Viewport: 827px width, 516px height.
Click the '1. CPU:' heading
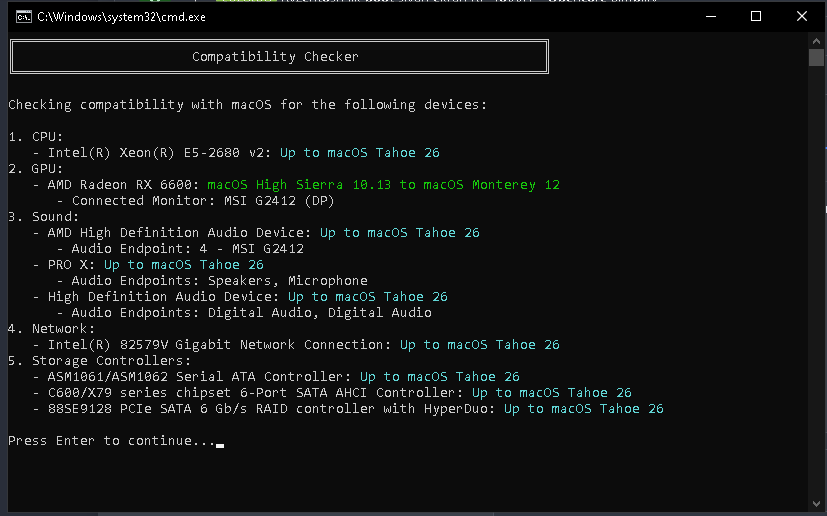(35, 137)
